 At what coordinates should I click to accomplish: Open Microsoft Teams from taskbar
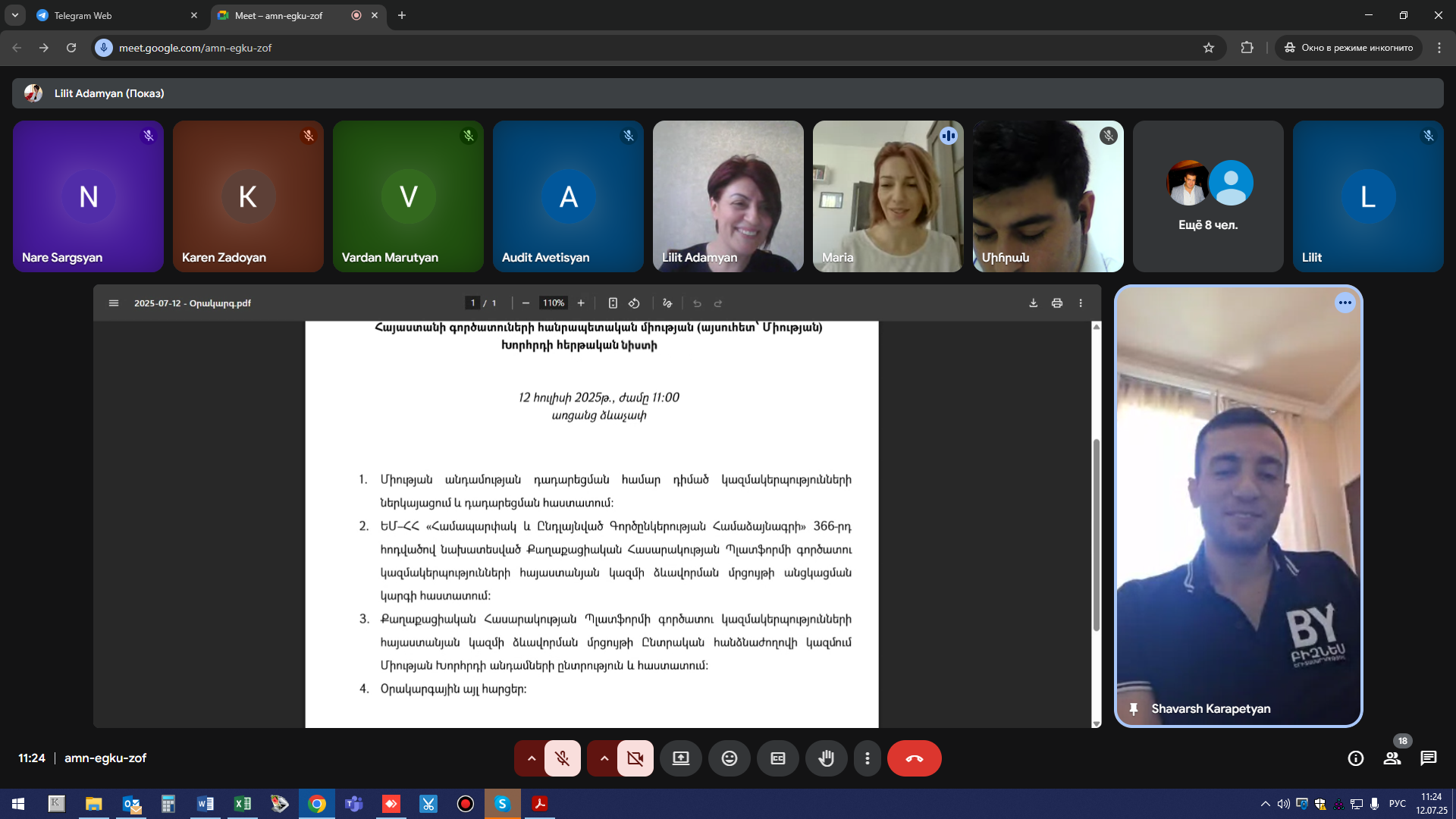[x=354, y=804]
